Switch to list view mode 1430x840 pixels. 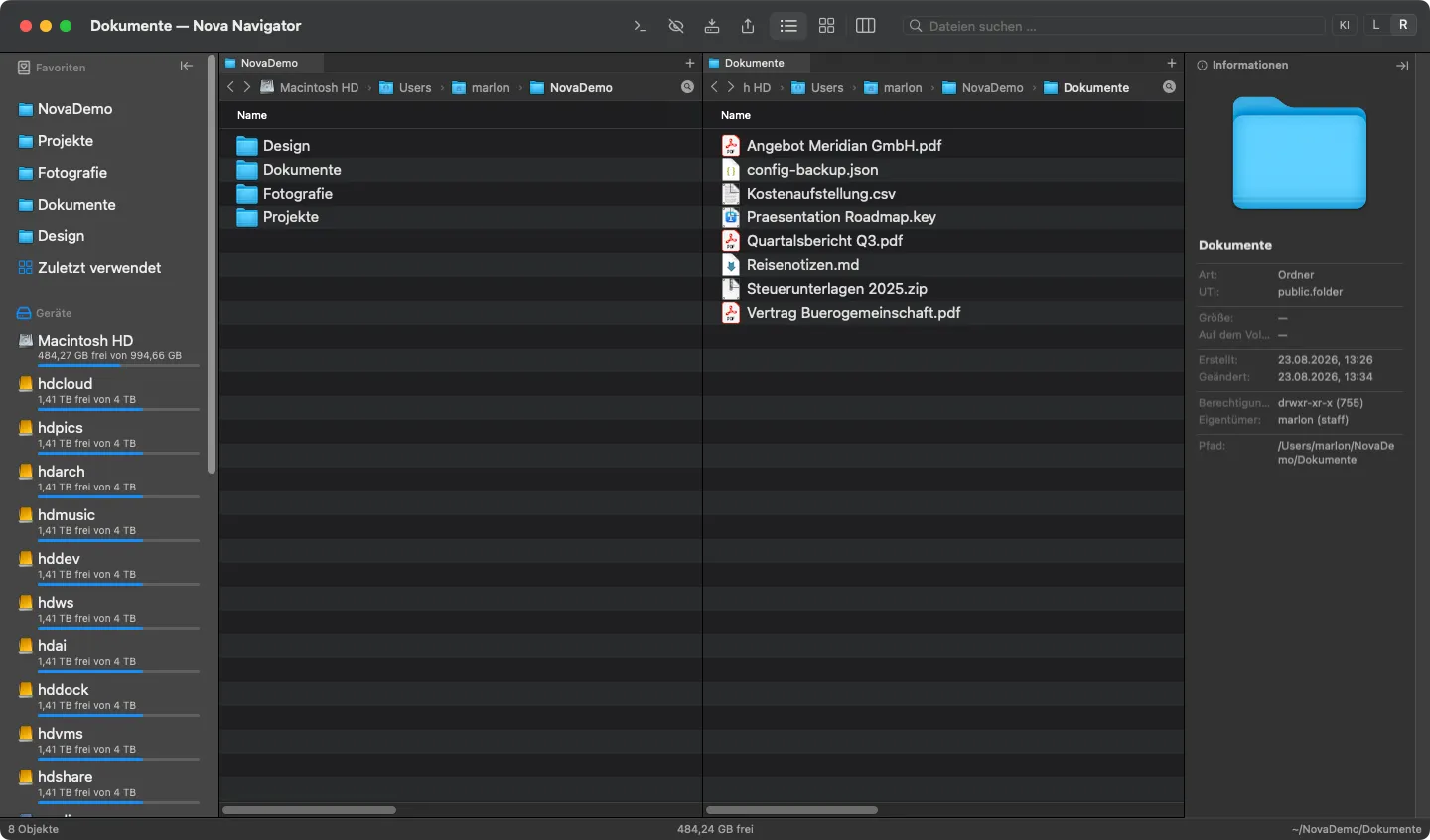[788, 26]
